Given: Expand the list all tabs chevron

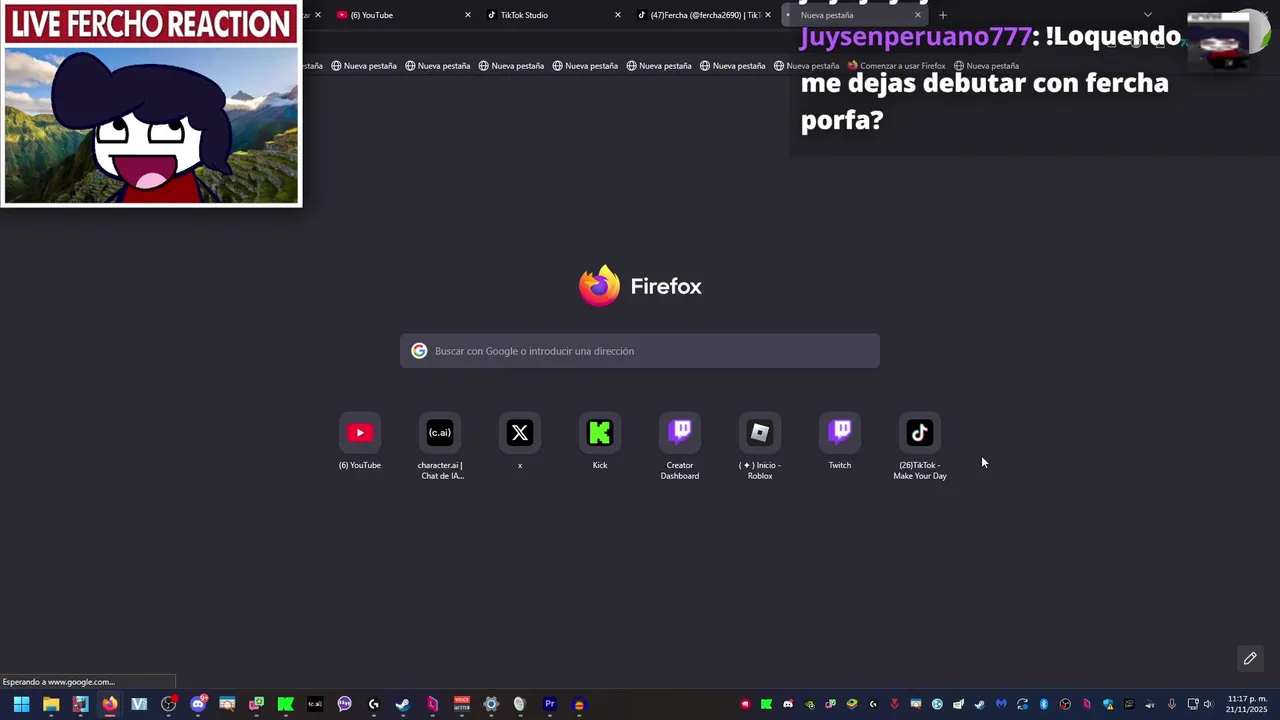Looking at the screenshot, I should 1148,15.
